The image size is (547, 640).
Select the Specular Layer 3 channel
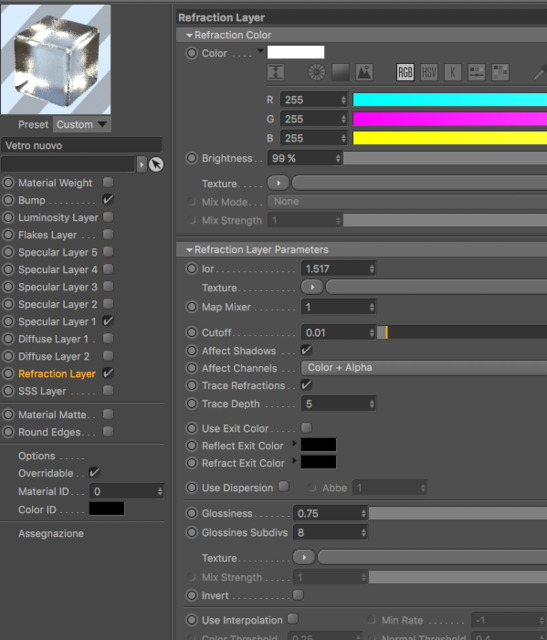point(58,287)
